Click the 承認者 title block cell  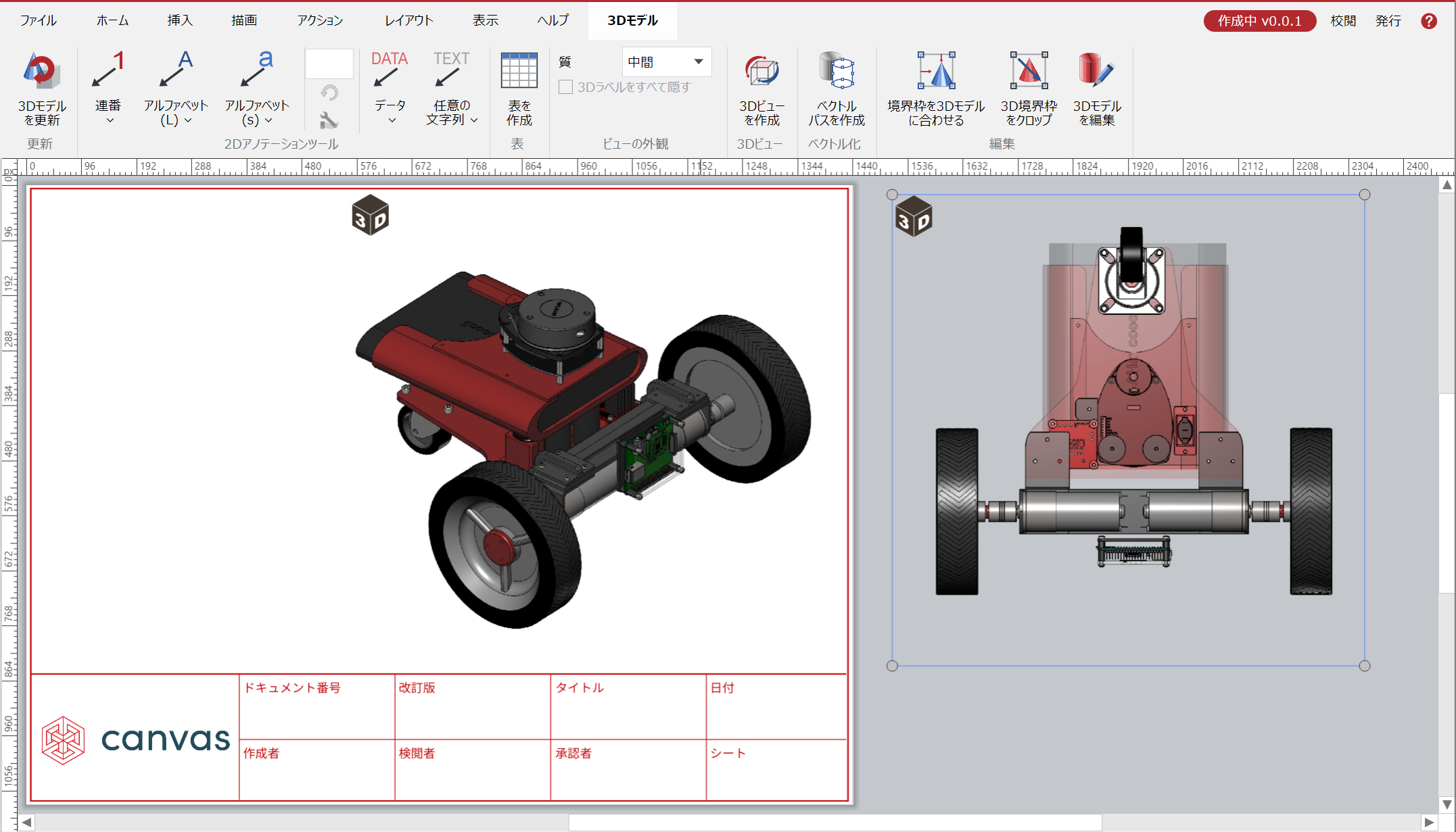click(628, 770)
